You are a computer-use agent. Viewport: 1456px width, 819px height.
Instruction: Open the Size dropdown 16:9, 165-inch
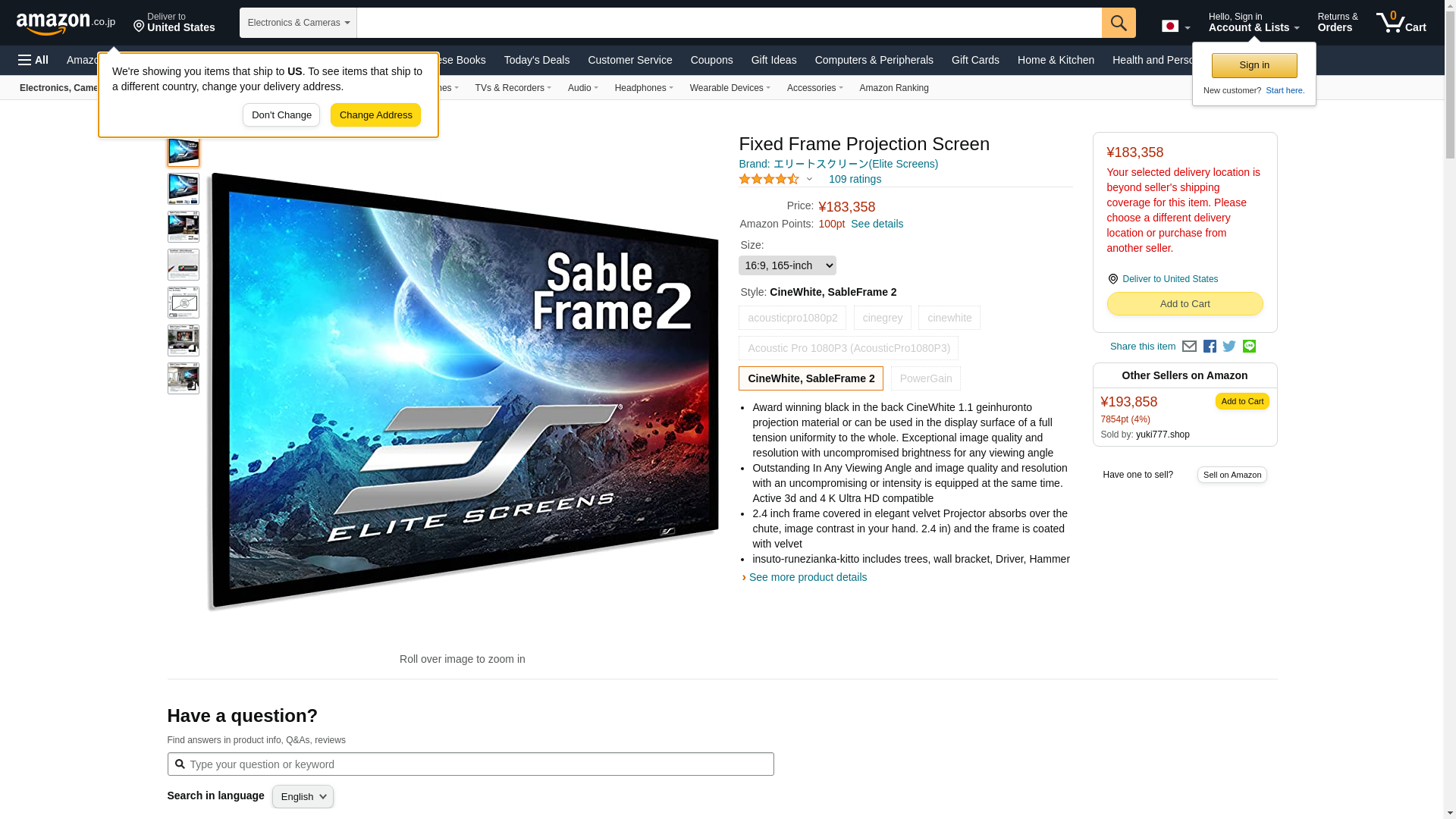click(787, 265)
